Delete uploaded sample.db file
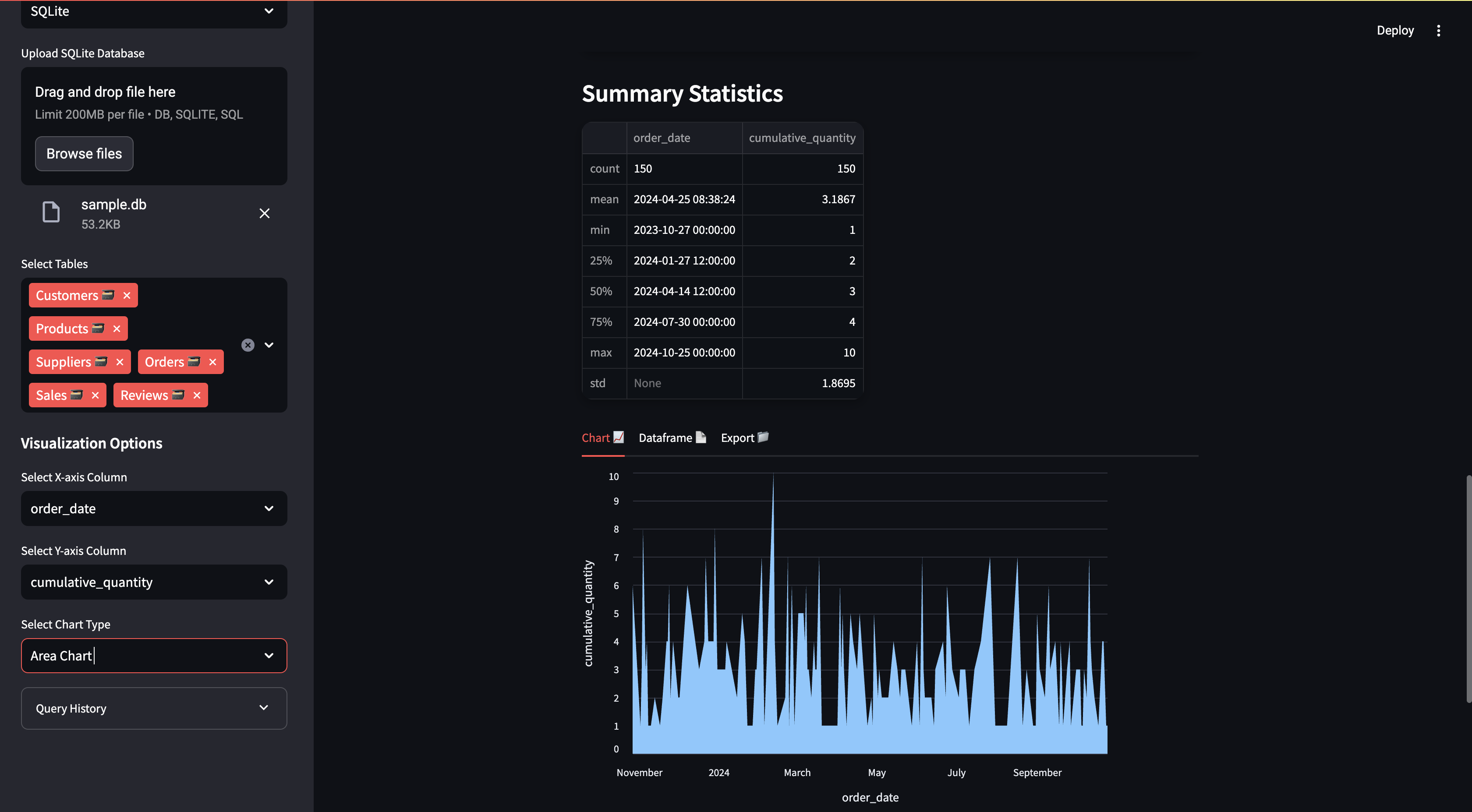 265,213
